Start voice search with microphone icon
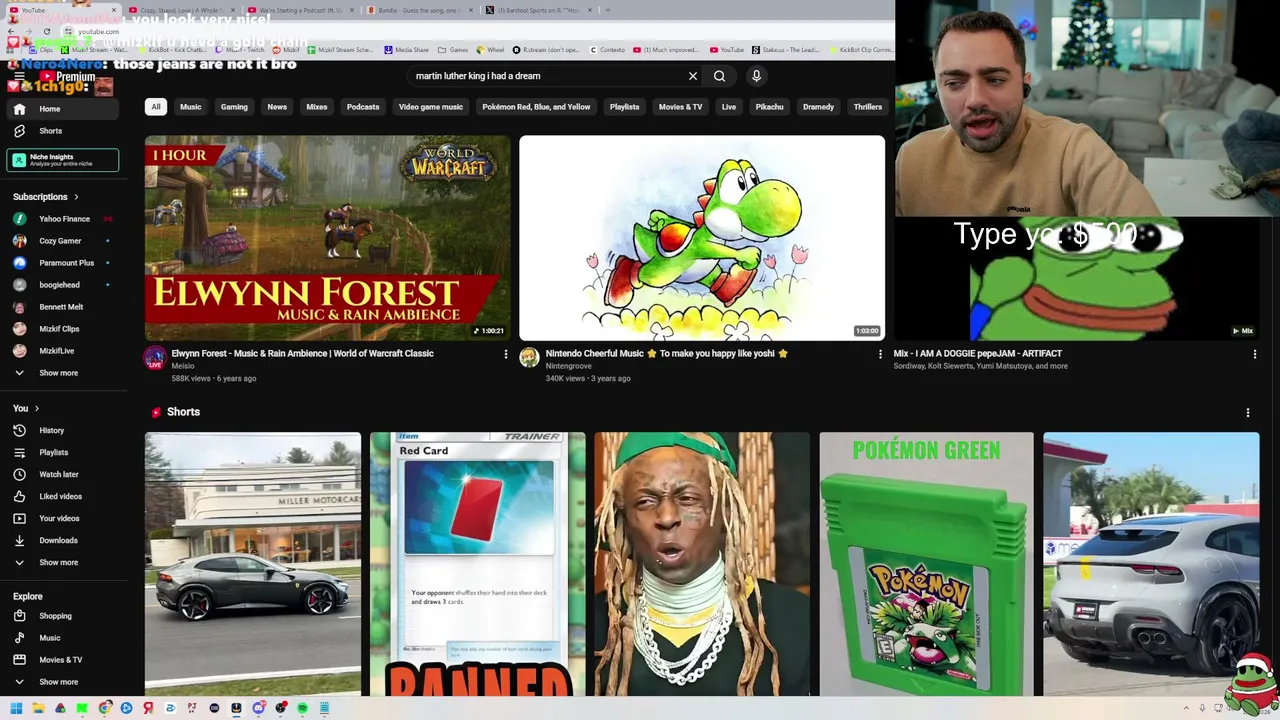 756,76
